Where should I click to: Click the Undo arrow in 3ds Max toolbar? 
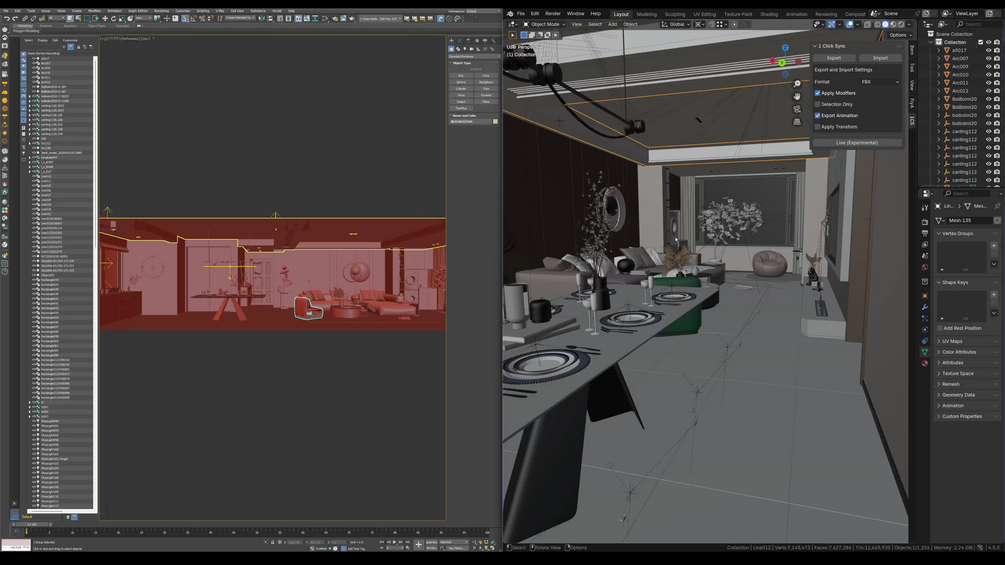7,19
